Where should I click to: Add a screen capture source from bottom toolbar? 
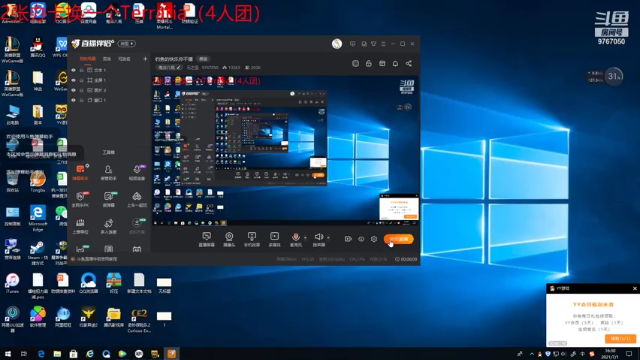[x=207, y=239]
